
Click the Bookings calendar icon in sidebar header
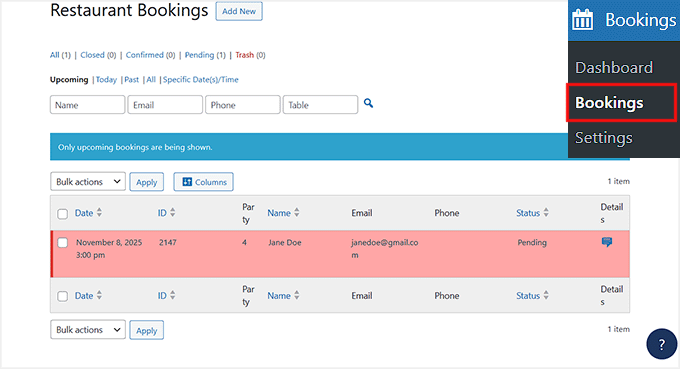582,20
